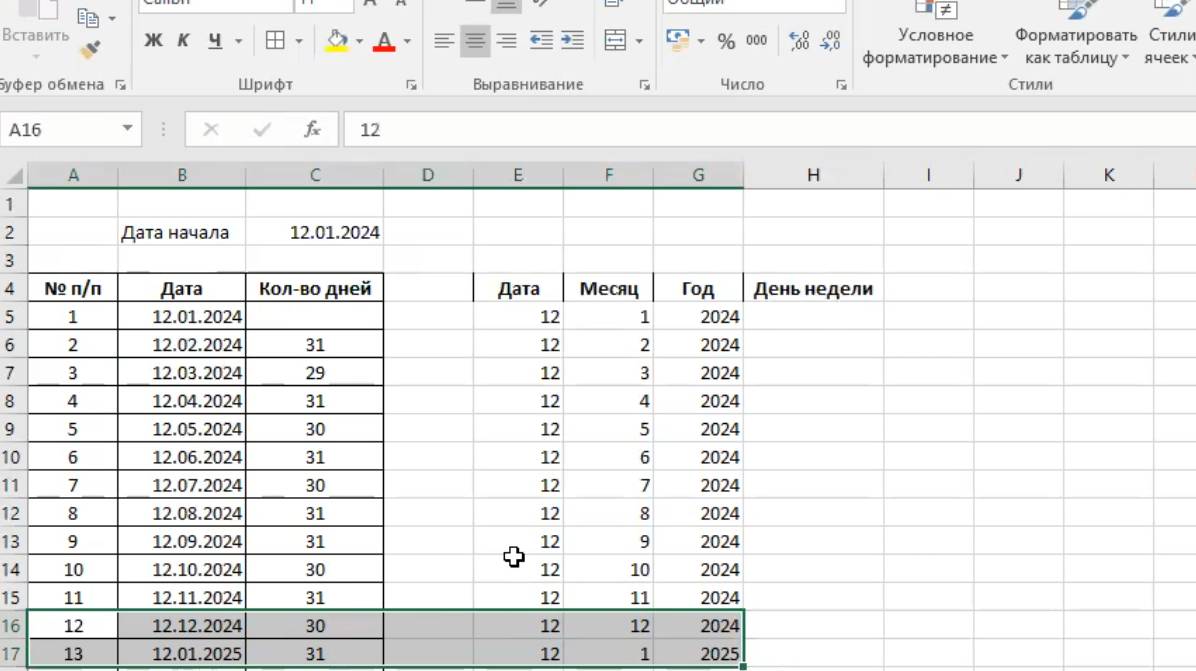Toggle italic К formatting
This screenshot has width=1196, height=671.
[x=183, y=40]
